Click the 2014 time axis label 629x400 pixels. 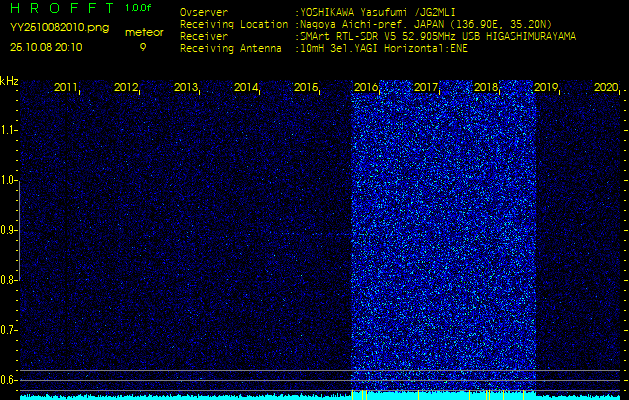(x=246, y=87)
